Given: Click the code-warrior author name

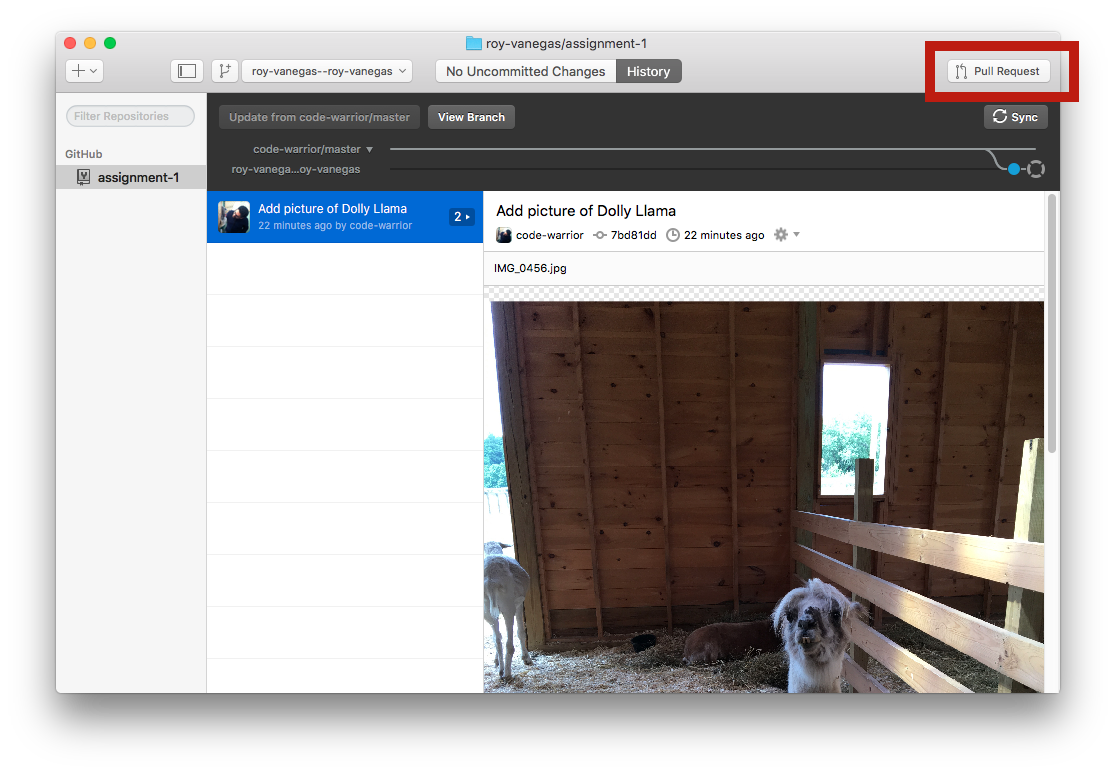Looking at the screenshot, I should [x=549, y=235].
